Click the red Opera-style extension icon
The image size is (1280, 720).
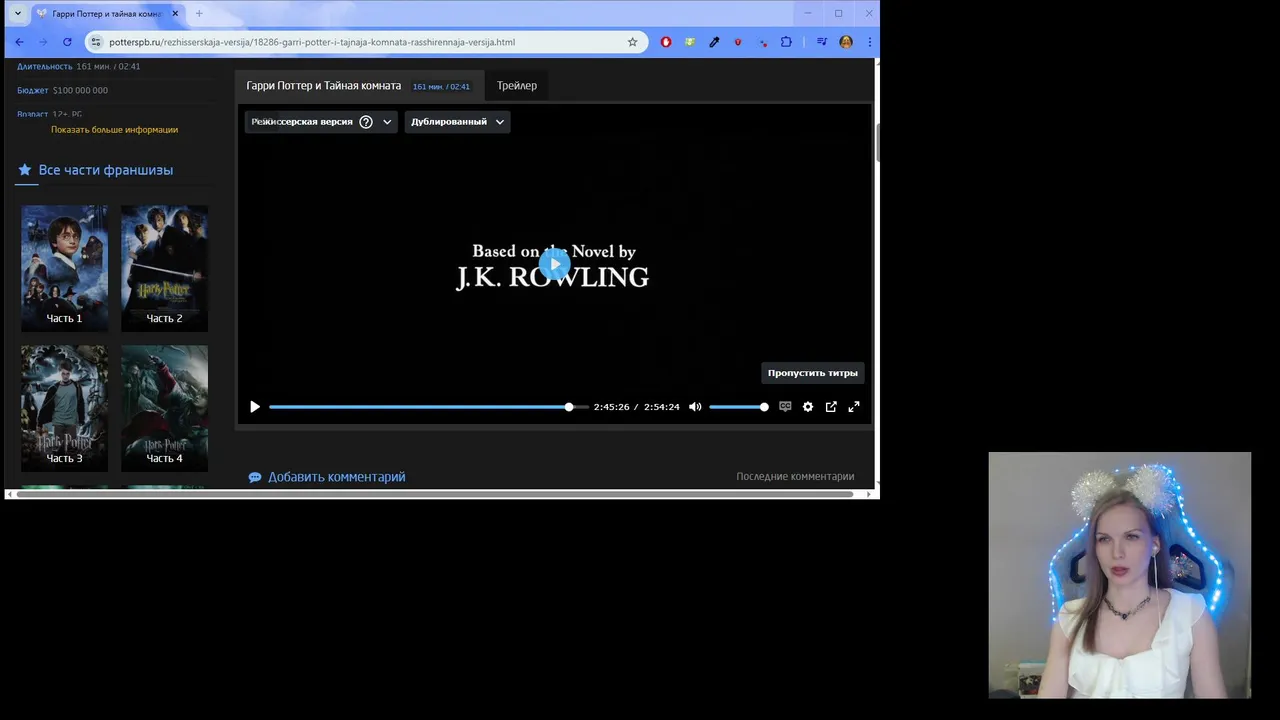click(666, 42)
